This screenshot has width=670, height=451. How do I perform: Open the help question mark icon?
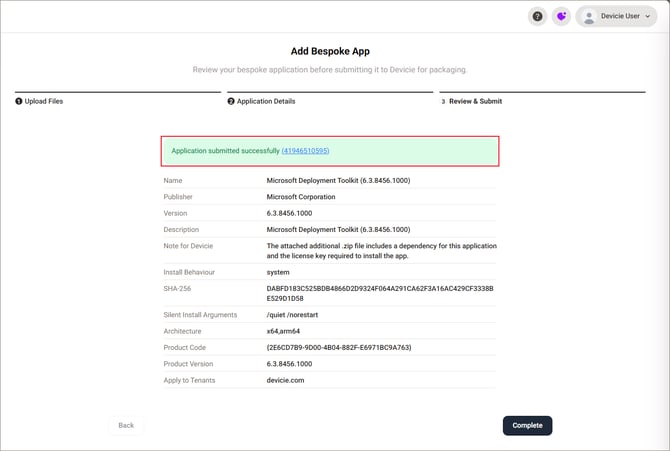point(538,16)
